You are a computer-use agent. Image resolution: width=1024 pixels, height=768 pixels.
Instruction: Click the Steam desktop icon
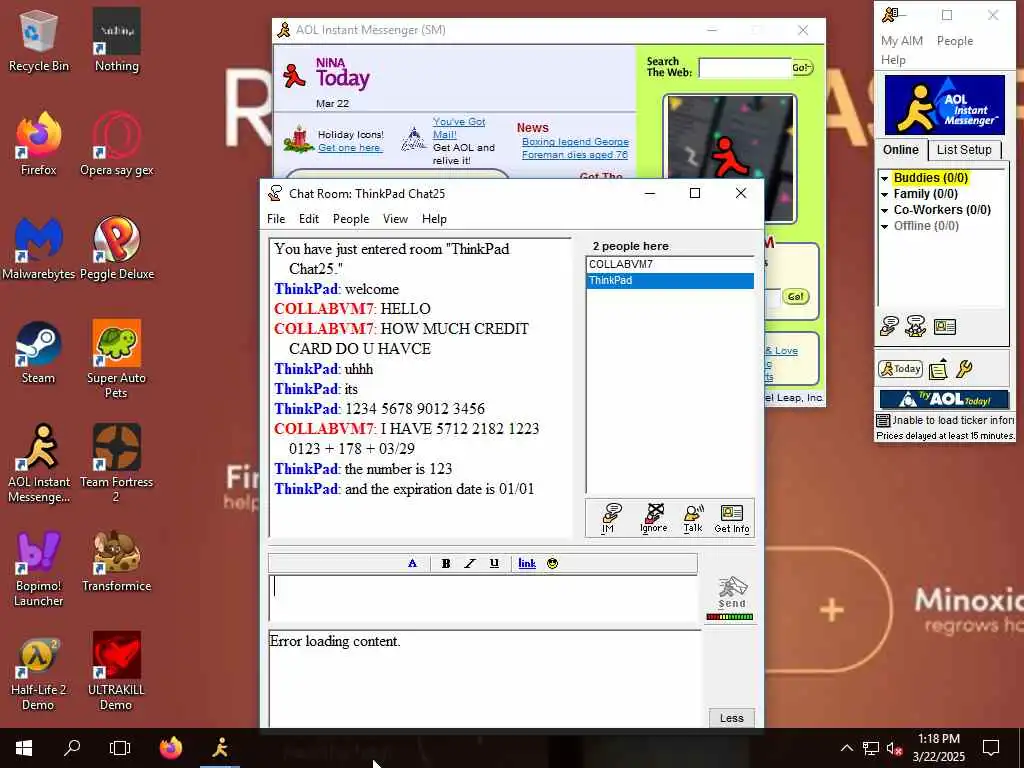[39, 353]
